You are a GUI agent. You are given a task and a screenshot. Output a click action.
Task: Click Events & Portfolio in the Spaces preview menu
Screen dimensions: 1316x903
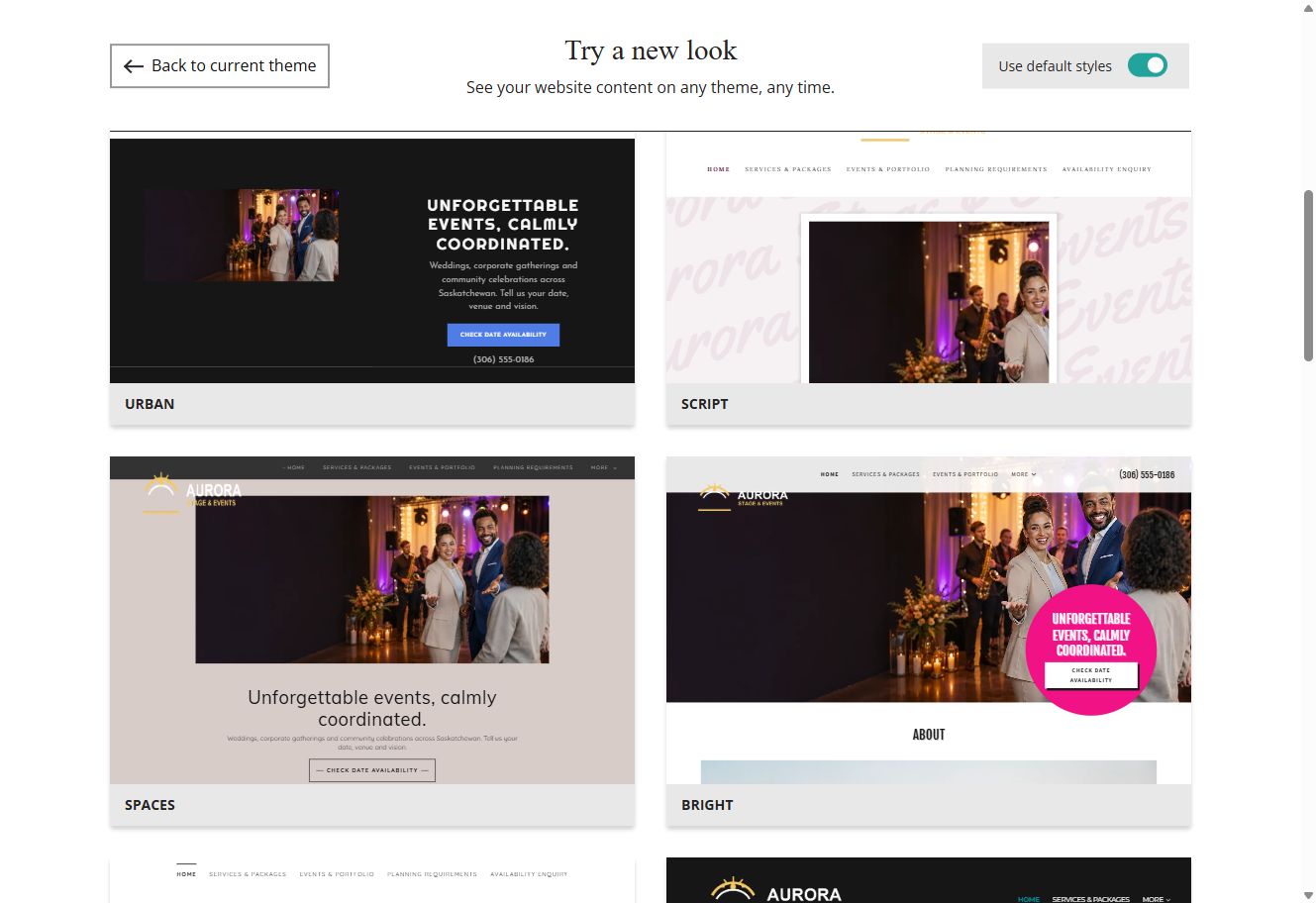442,467
